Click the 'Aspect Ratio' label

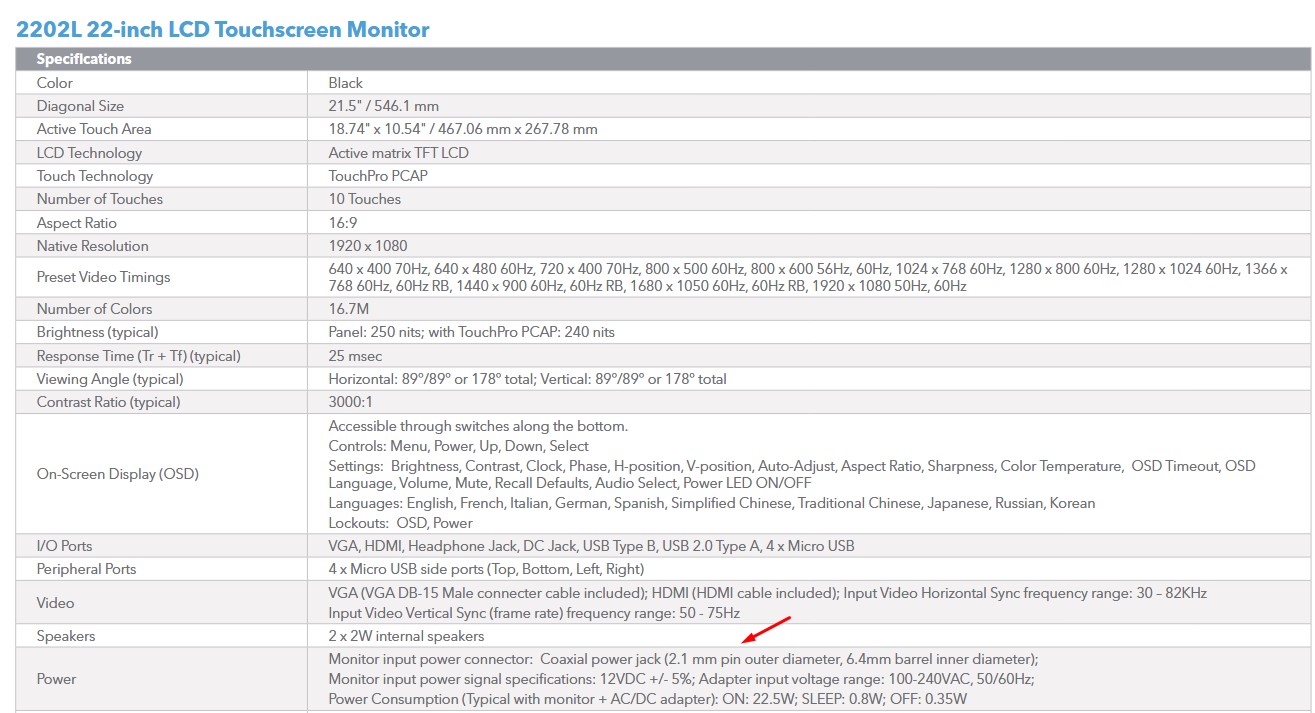pos(77,223)
